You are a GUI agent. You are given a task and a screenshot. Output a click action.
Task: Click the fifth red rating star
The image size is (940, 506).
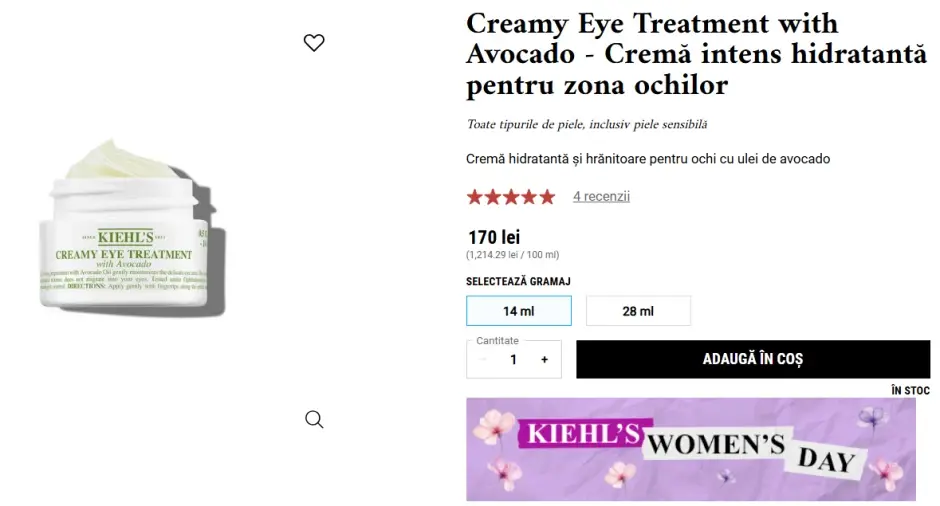pos(547,197)
